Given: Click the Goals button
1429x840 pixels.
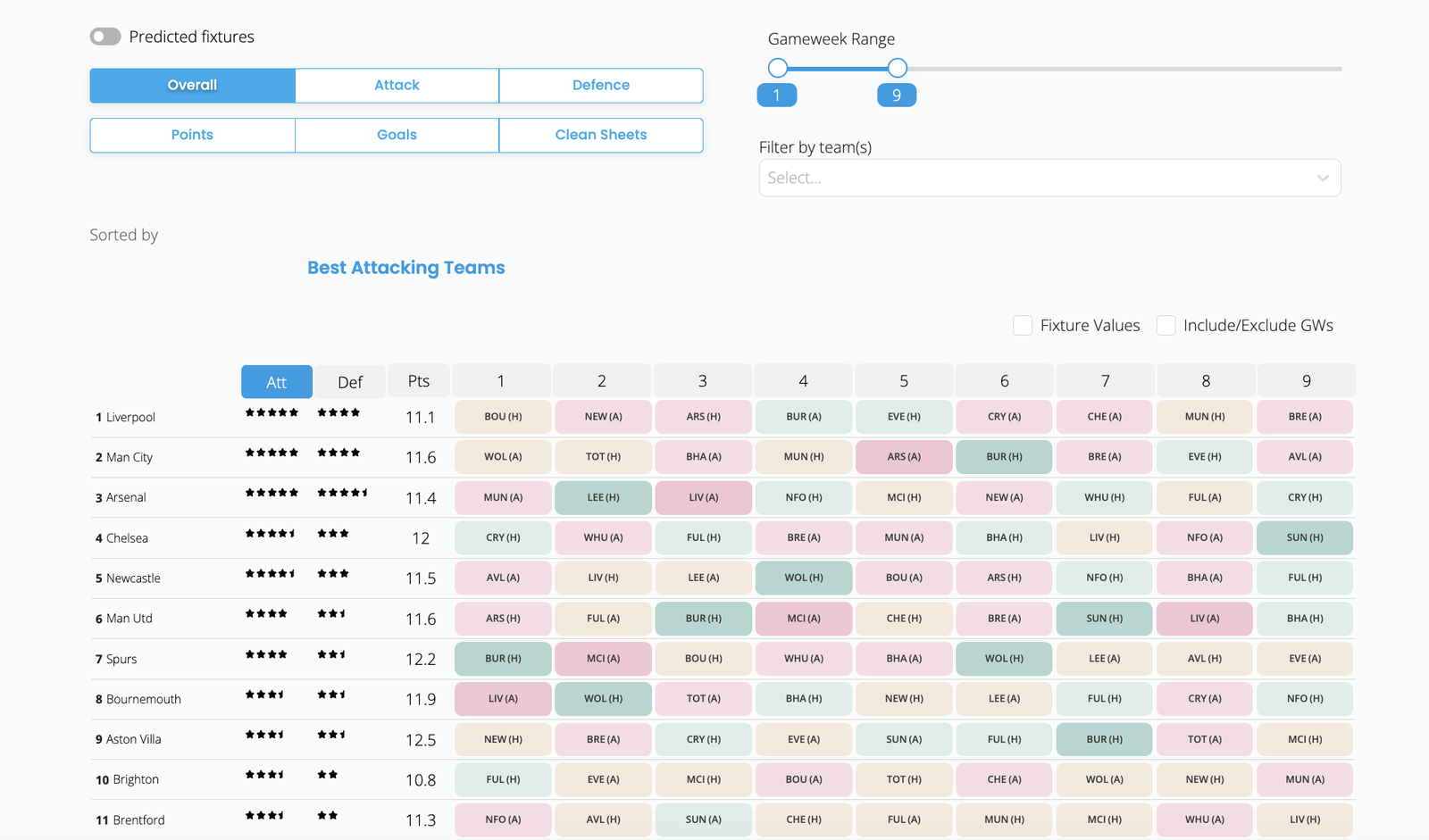Looking at the screenshot, I should (x=397, y=135).
